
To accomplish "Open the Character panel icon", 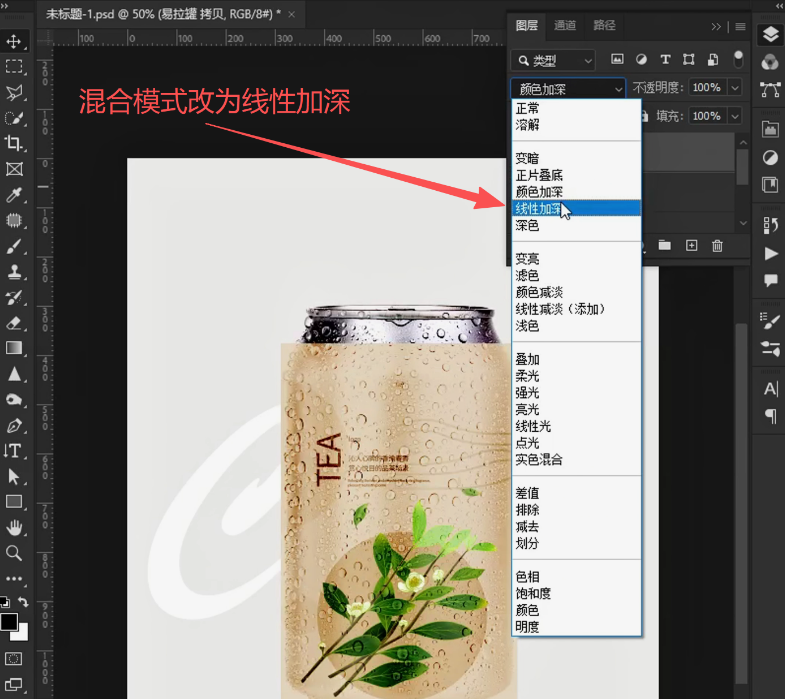I will point(770,389).
